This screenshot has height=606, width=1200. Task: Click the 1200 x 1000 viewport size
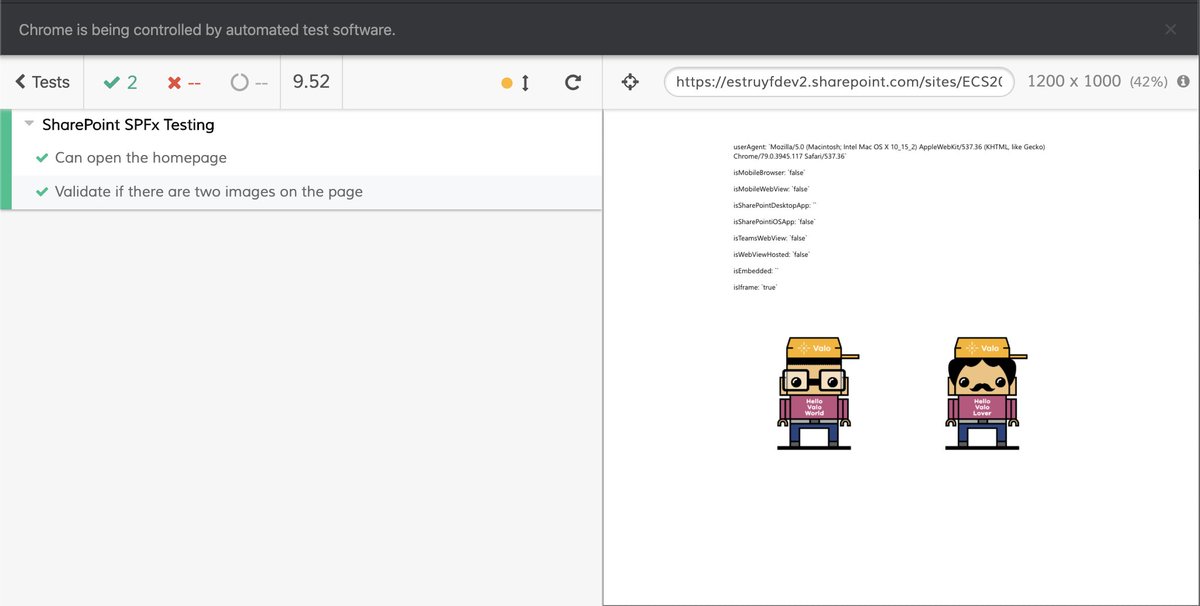tap(1074, 82)
